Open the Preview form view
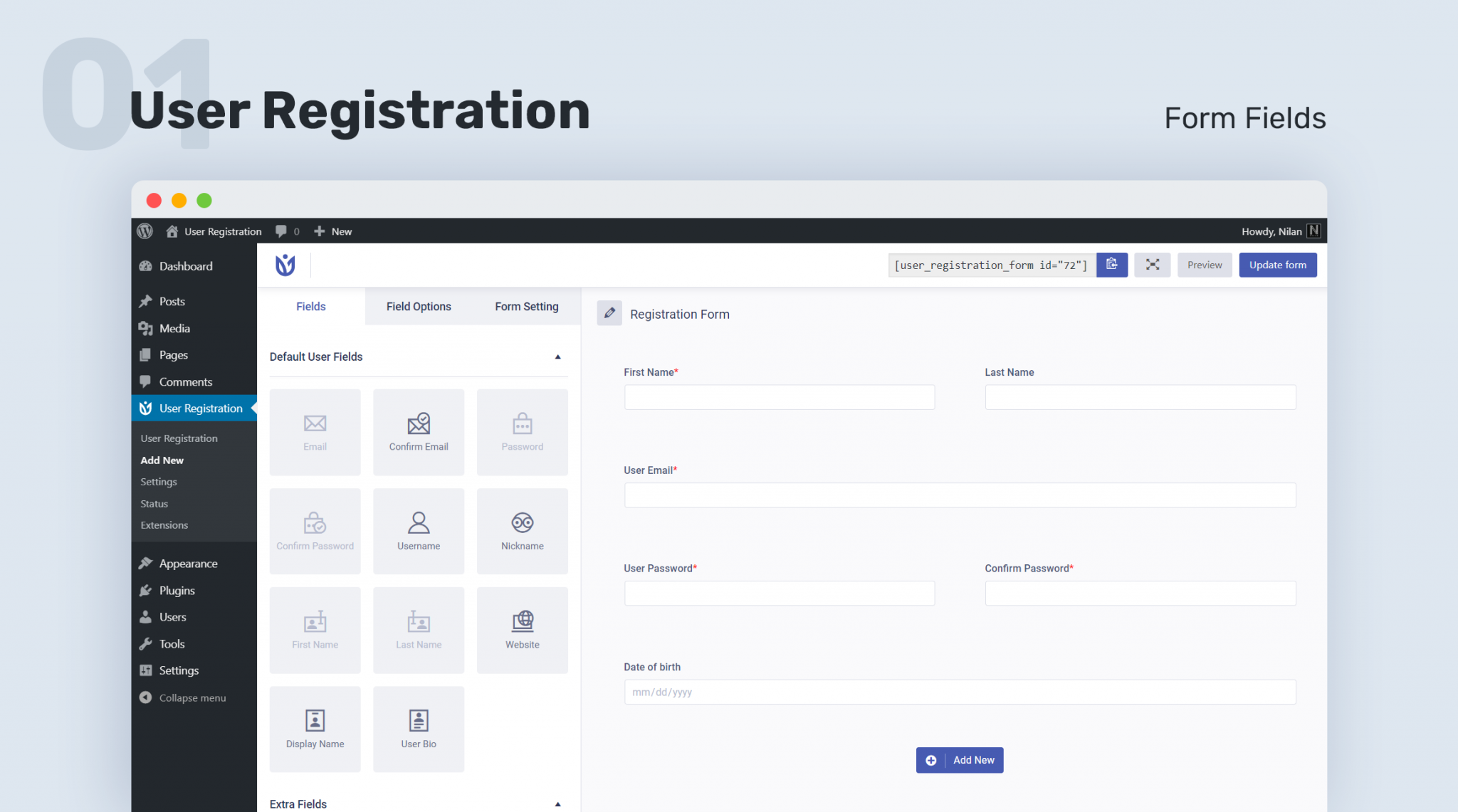The image size is (1458, 812). tap(1204, 264)
